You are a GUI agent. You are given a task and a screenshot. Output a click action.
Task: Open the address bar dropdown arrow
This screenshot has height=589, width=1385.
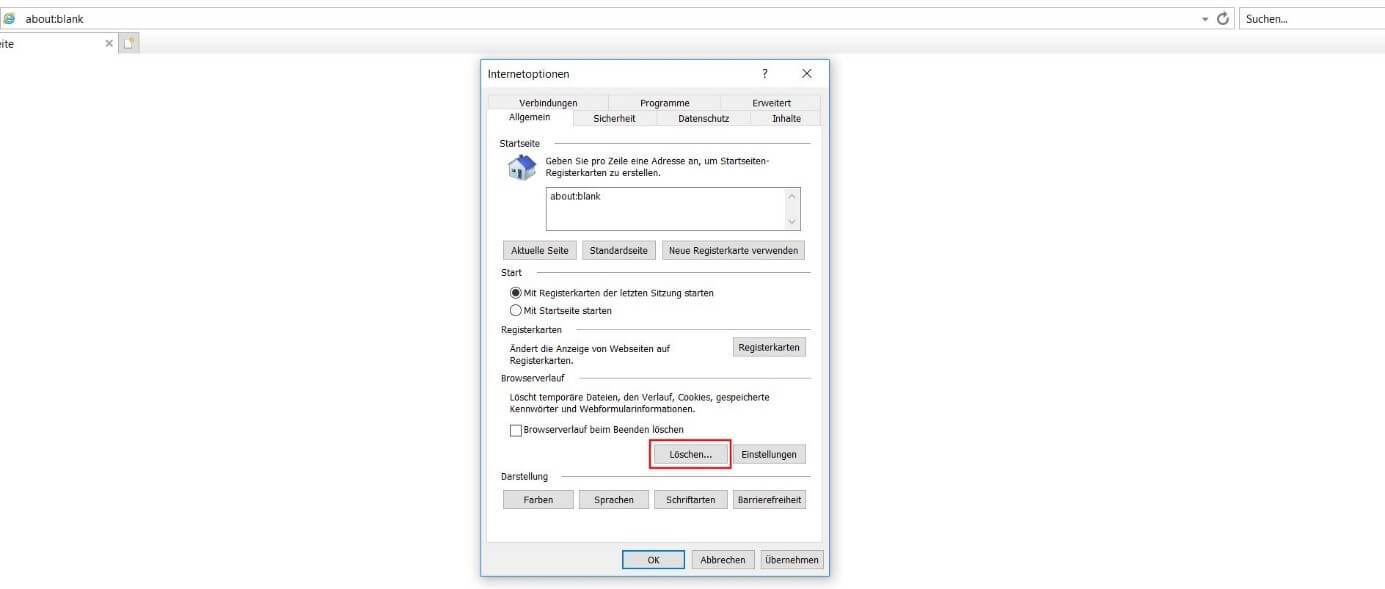tap(1206, 19)
